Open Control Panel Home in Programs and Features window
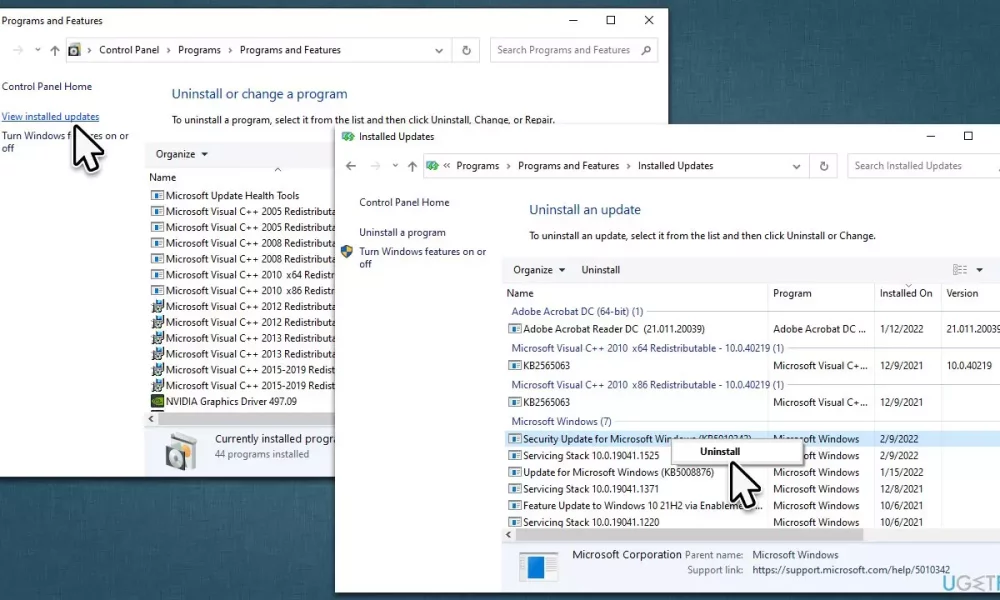The height and width of the screenshot is (600, 1000). point(47,87)
